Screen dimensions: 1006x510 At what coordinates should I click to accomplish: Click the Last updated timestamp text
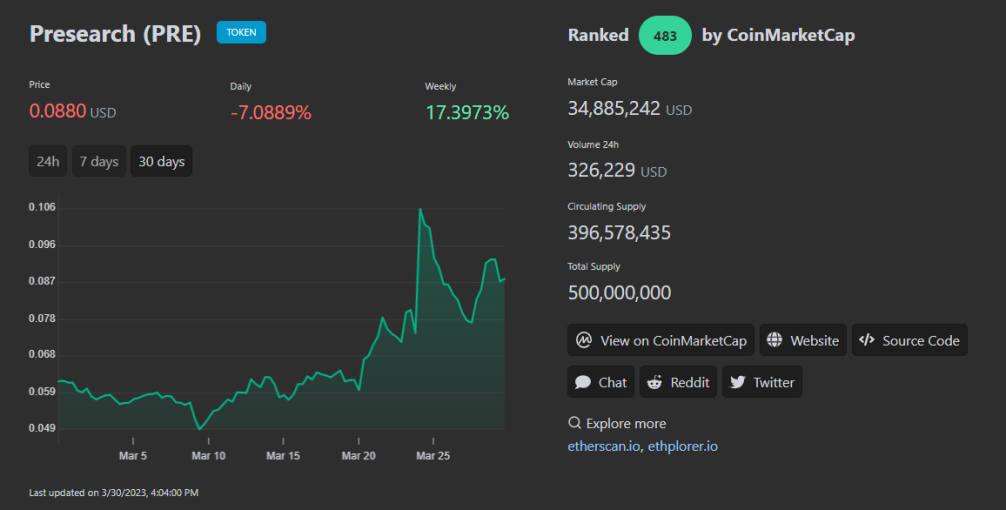114,493
